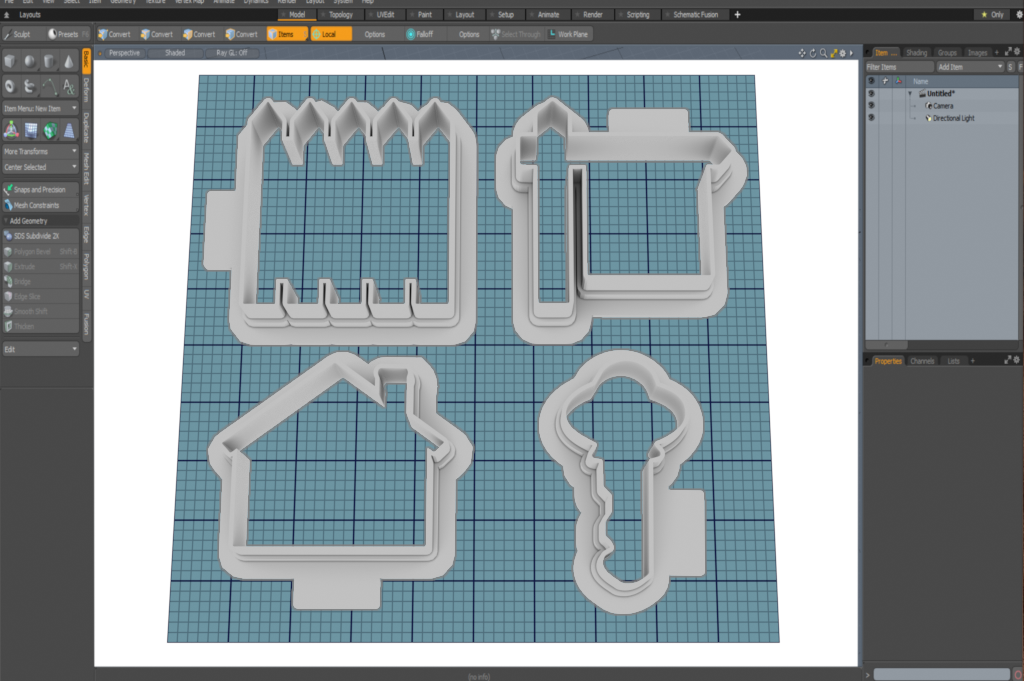Open the Perspective view dropdown
Image resolution: width=1024 pixels, height=681 pixels.
(124, 53)
